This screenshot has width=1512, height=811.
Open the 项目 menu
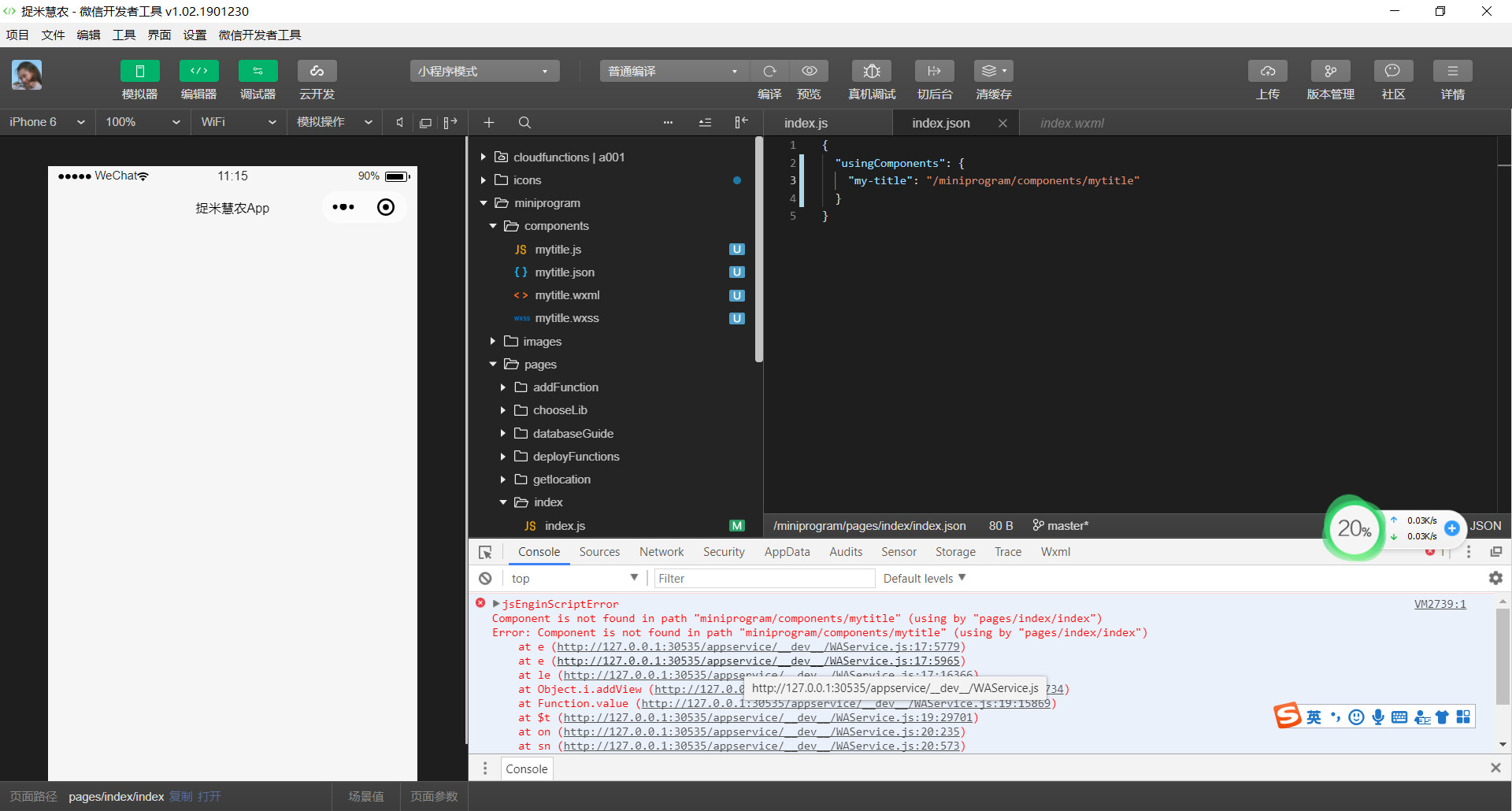17,35
